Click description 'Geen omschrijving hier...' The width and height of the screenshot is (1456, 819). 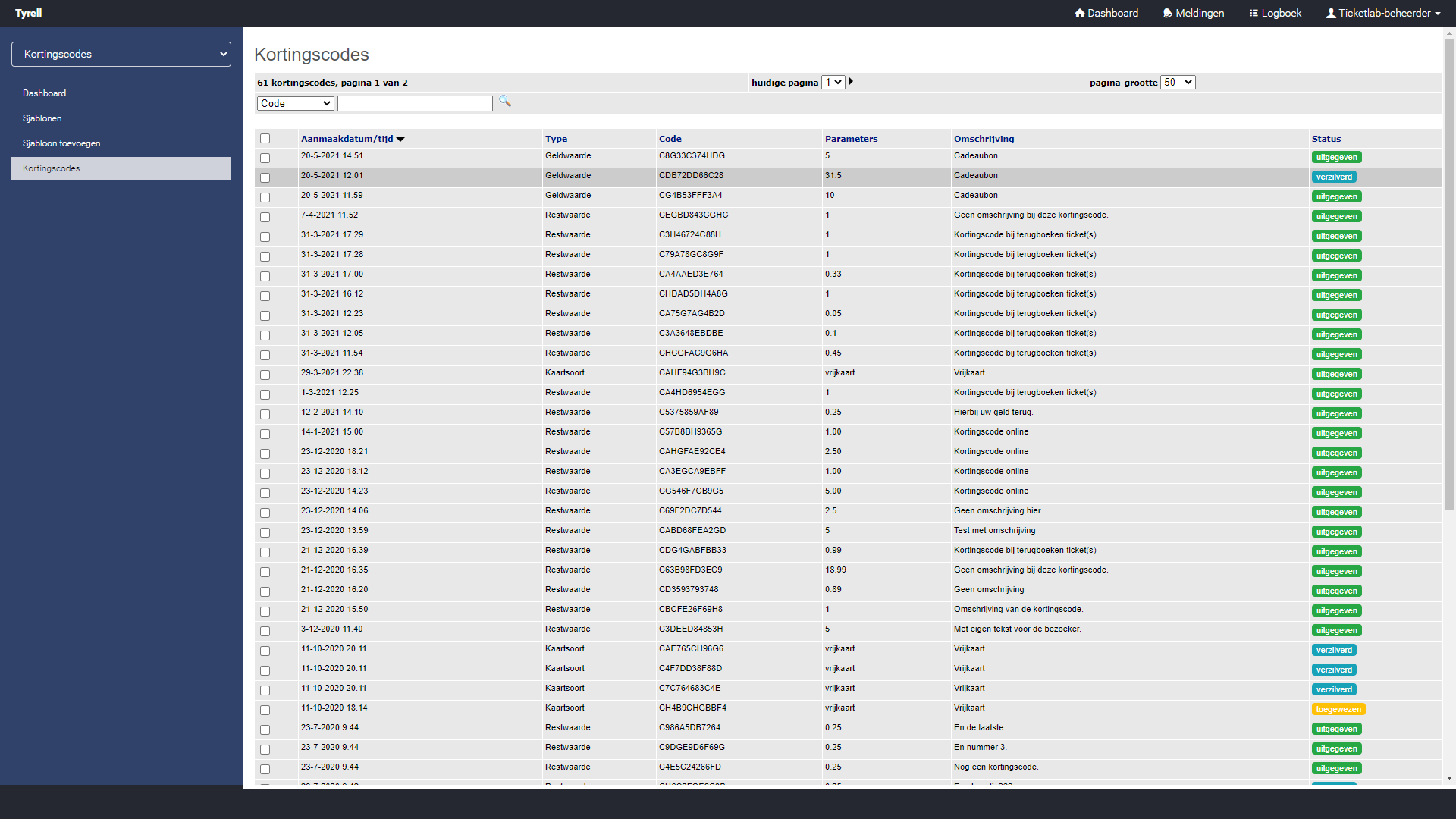click(x=1000, y=511)
